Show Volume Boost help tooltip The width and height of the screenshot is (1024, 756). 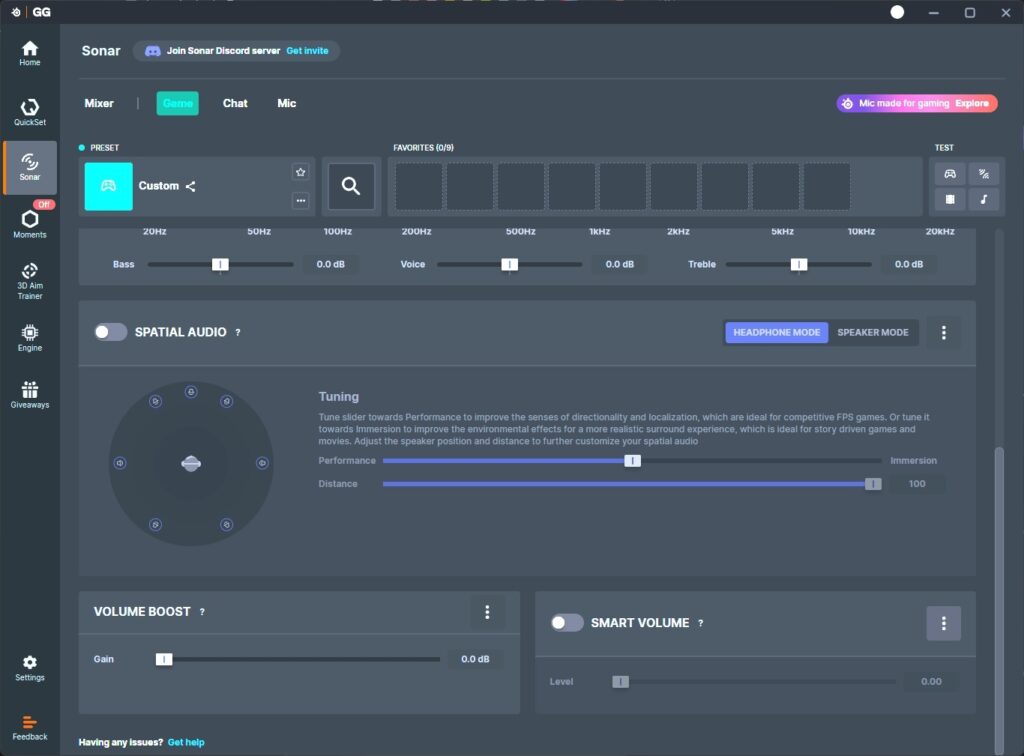click(202, 612)
